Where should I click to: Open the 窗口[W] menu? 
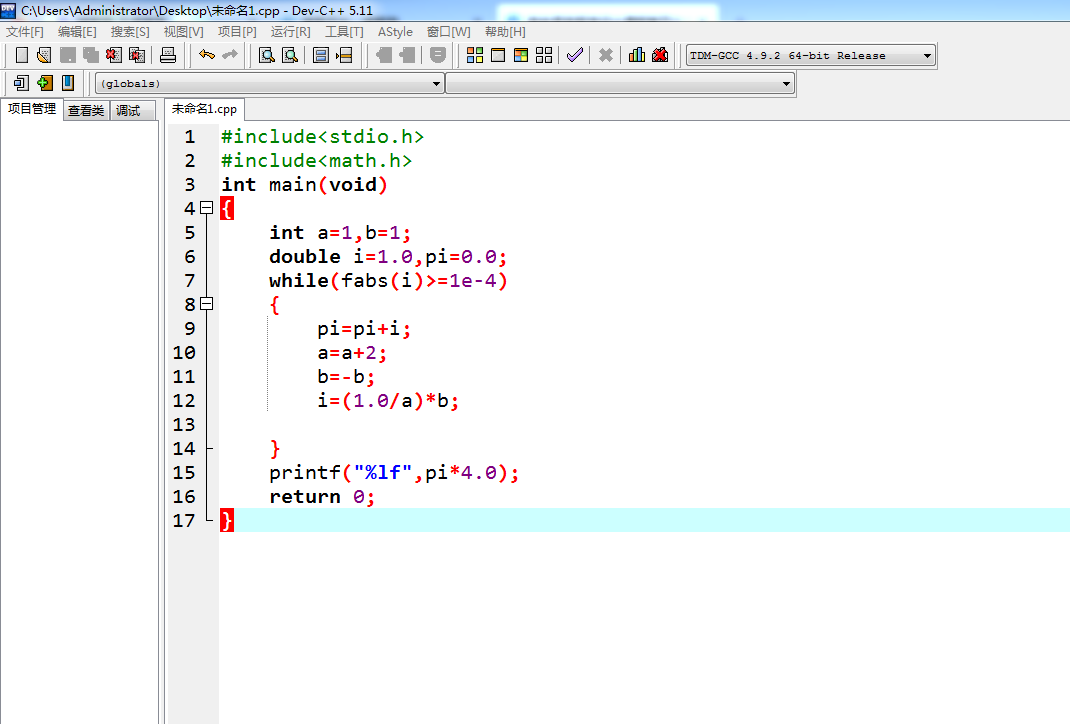tap(448, 32)
